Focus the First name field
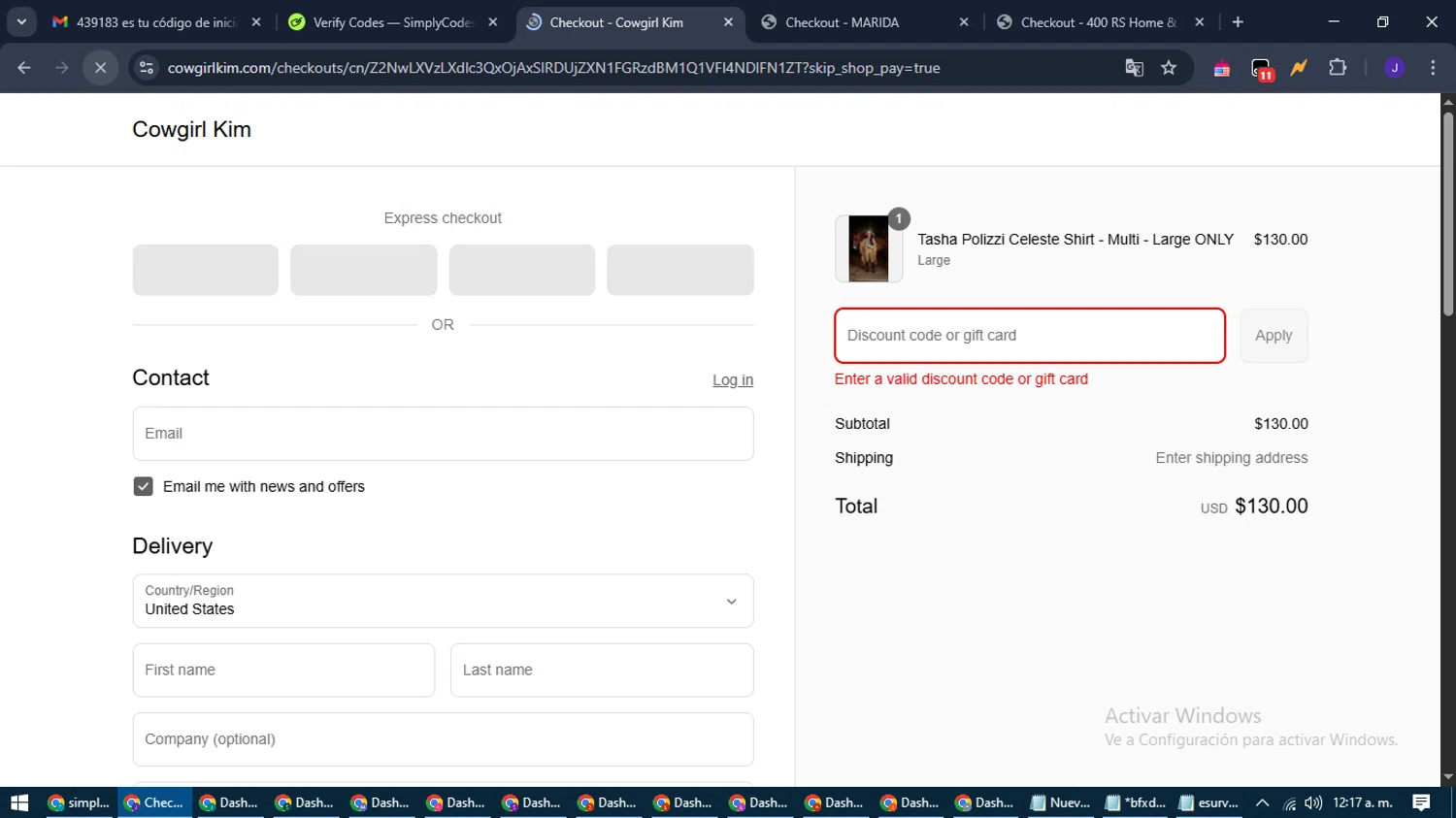 click(x=283, y=670)
